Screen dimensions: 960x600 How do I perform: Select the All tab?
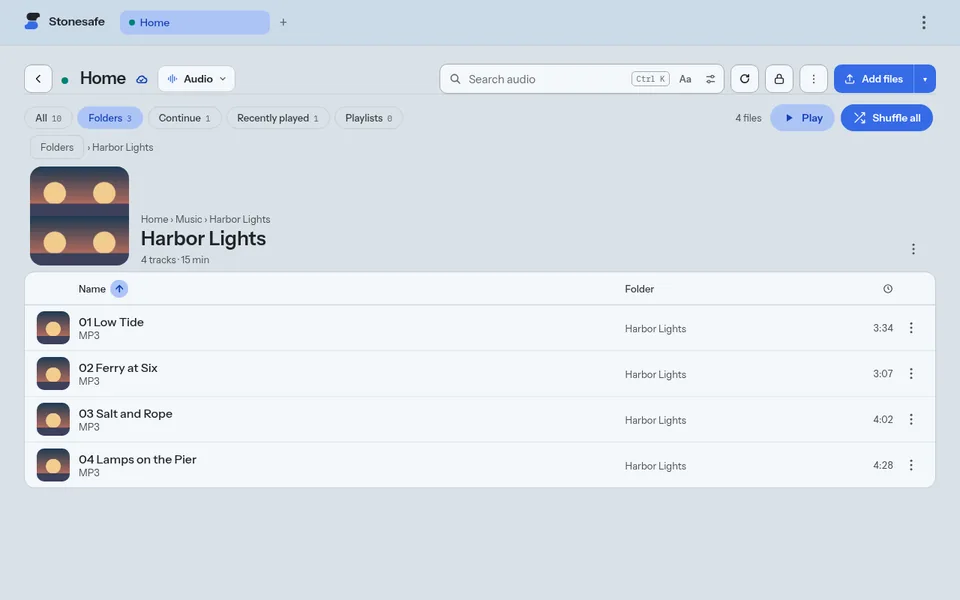click(48, 118)
